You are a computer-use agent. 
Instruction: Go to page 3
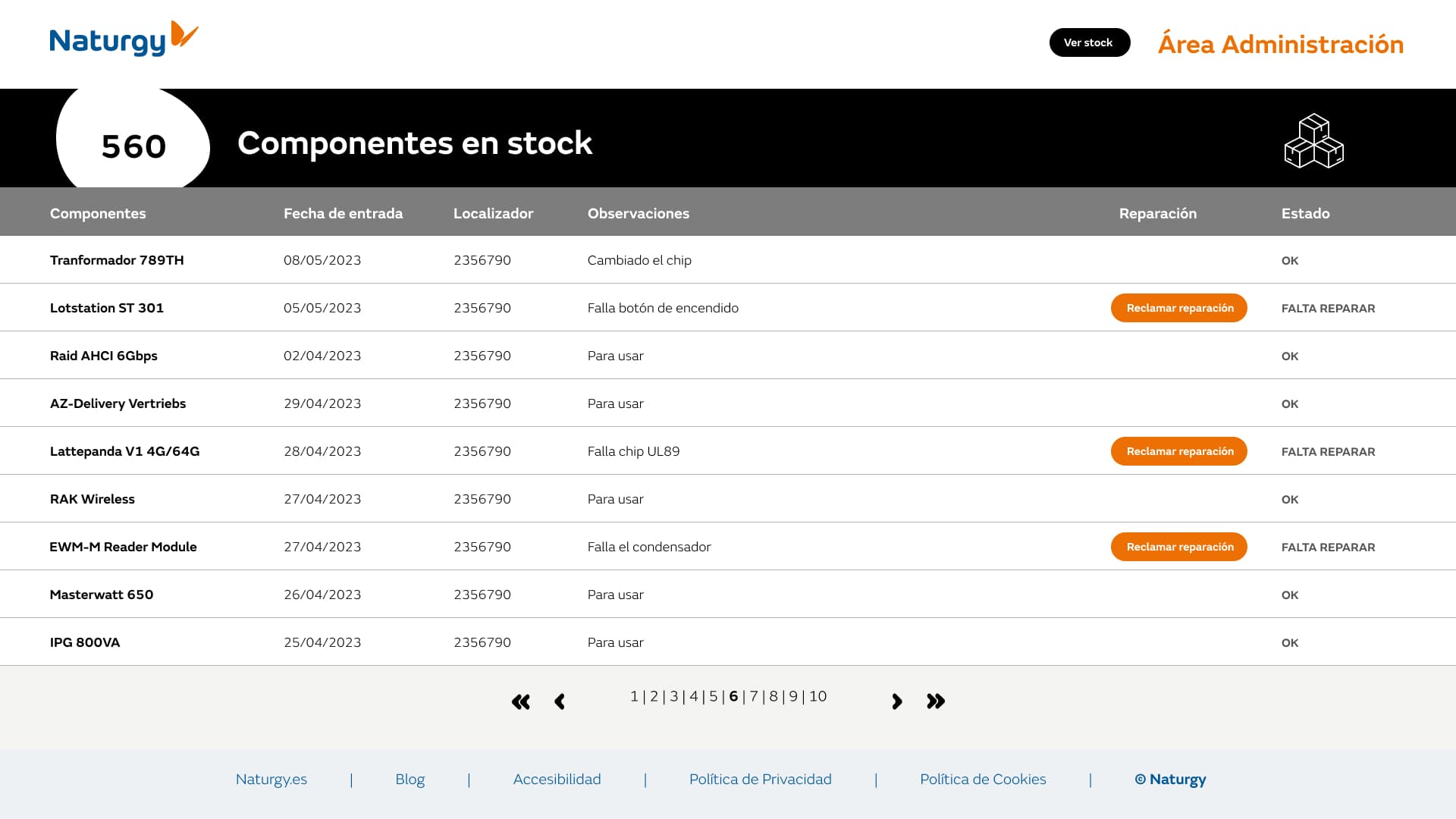point(673,696)
